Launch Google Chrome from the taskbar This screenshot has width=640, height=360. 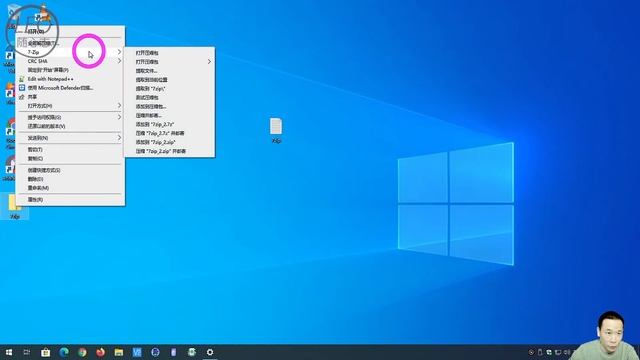pyautogui.click(x=82, y=352)
